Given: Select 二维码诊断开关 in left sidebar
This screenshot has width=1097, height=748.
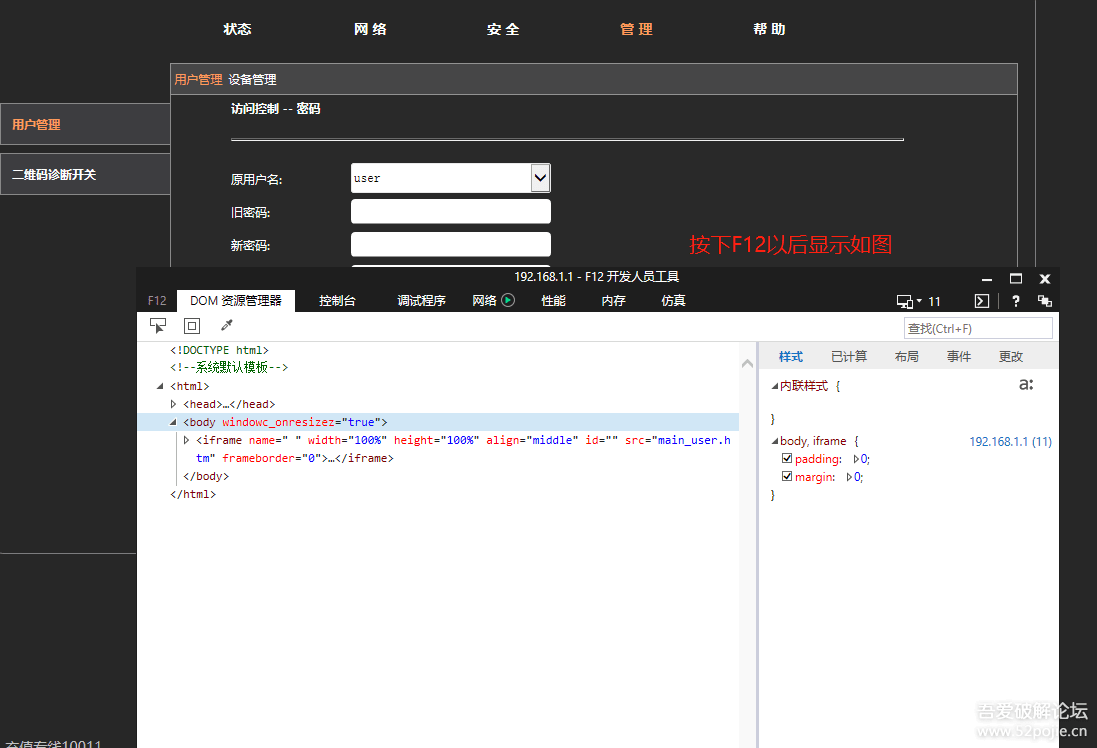Looking at the screenshot, I should [x=85, y=174].
